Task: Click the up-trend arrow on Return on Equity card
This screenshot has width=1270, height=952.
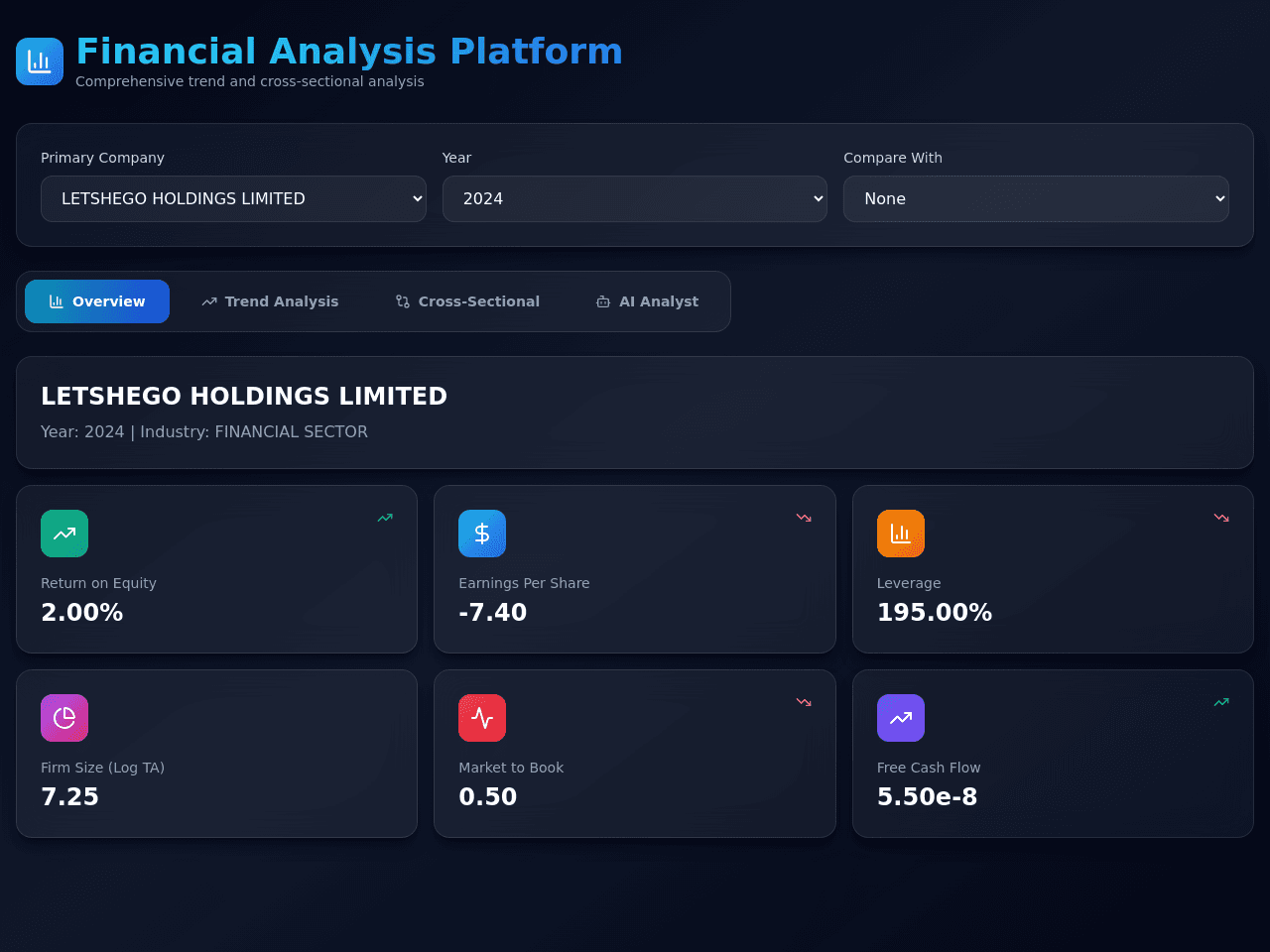Action: pyautogui.click(x=385, y=518)
